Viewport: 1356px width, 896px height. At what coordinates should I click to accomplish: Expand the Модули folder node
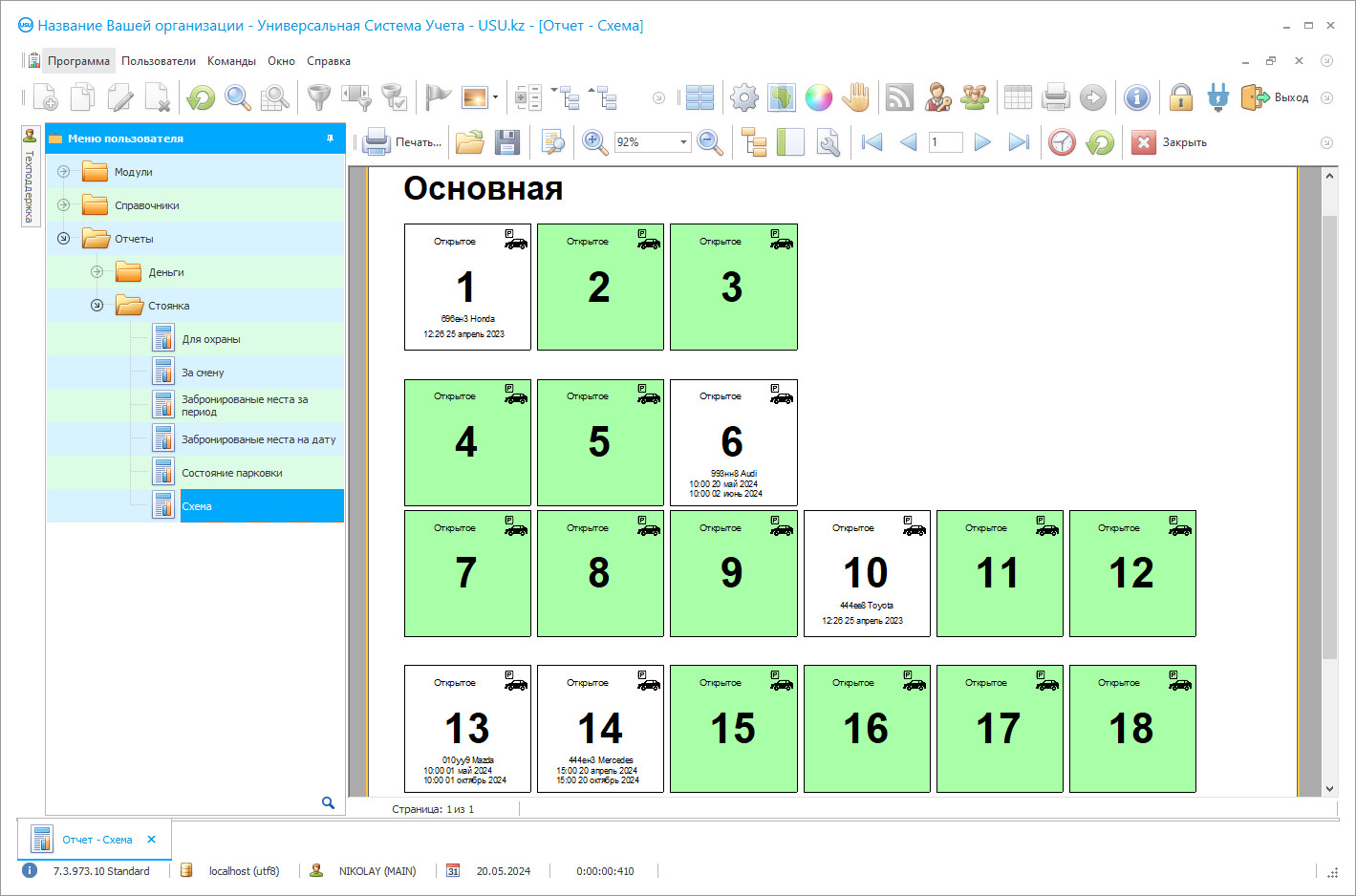pyautogui.click(x=63, y=172)
